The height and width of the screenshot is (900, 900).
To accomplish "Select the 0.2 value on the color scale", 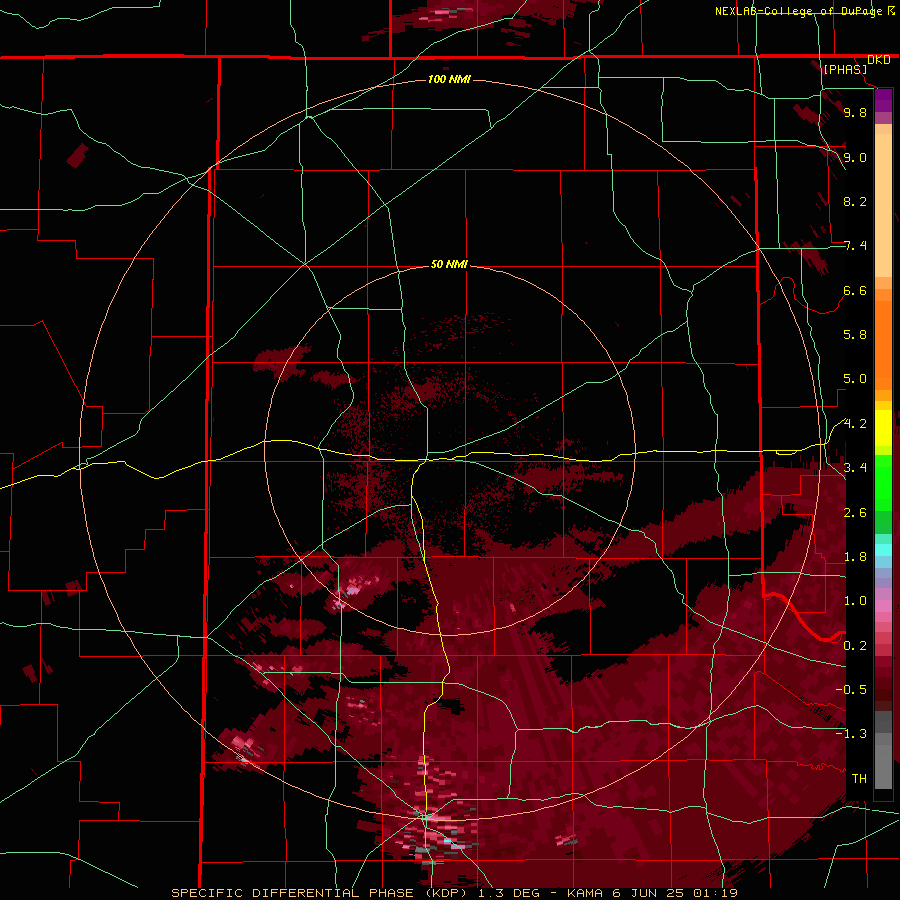I will pyautogui.click(x=855, y=645).
